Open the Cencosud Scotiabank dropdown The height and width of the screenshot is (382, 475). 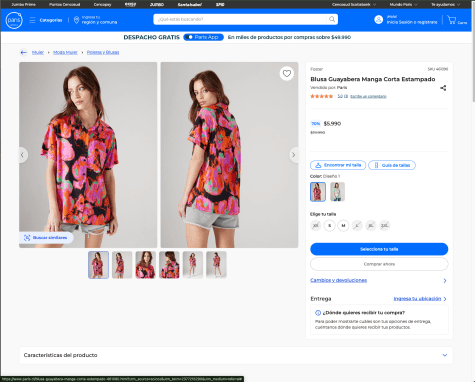pos(354,4)
